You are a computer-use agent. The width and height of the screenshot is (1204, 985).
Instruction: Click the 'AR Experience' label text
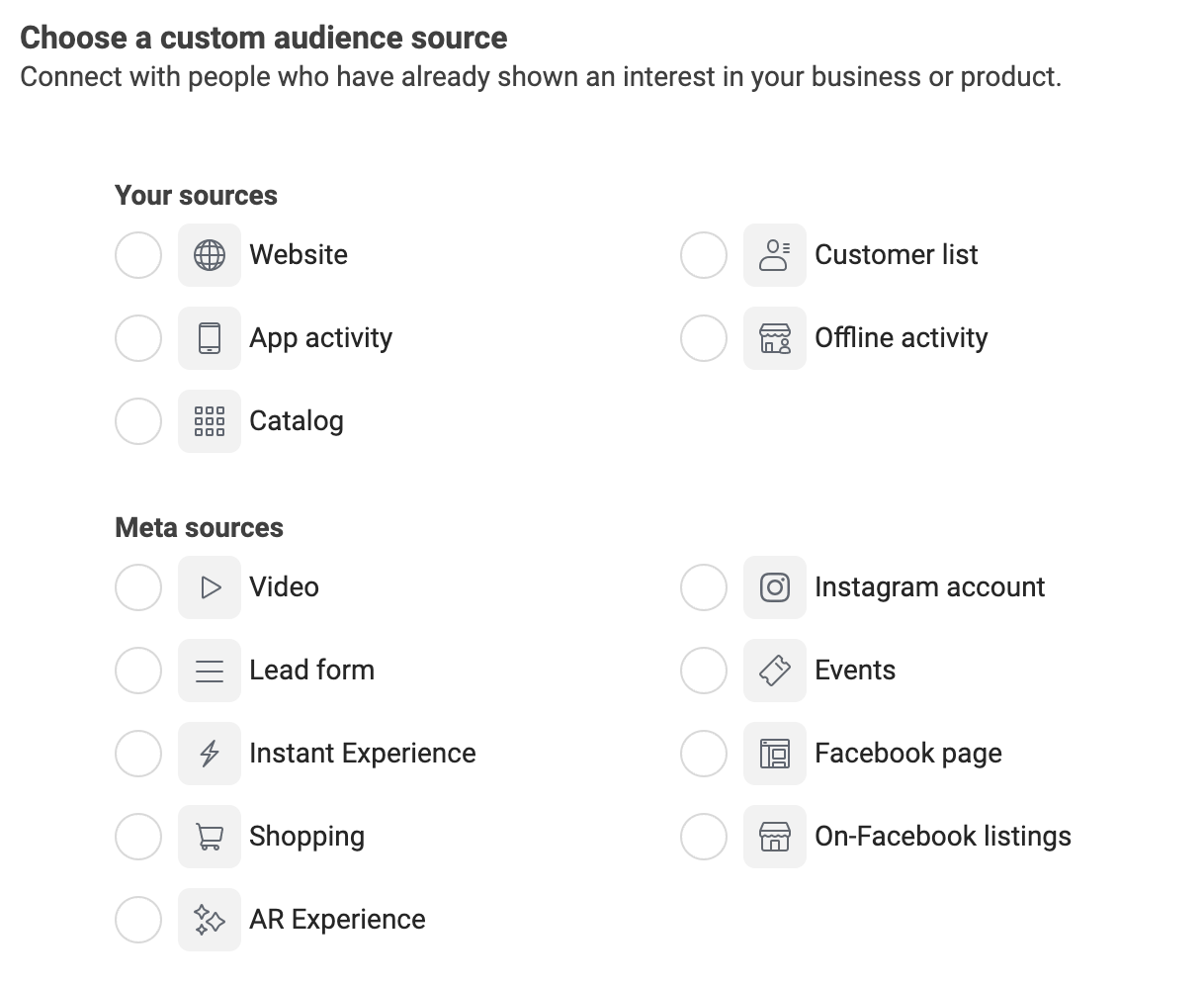(338, 921)
